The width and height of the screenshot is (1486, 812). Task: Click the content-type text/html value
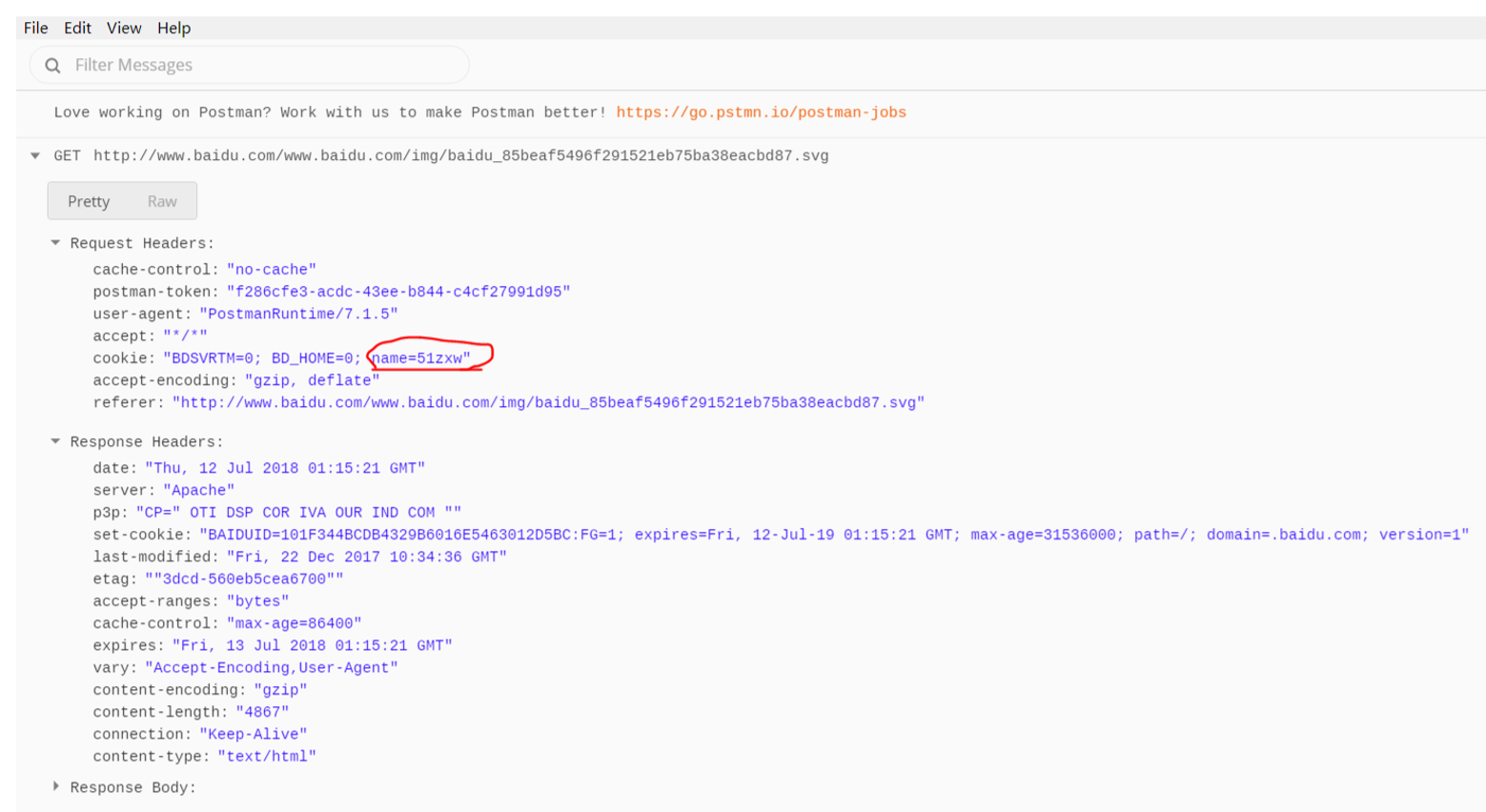tap(267, 757)
